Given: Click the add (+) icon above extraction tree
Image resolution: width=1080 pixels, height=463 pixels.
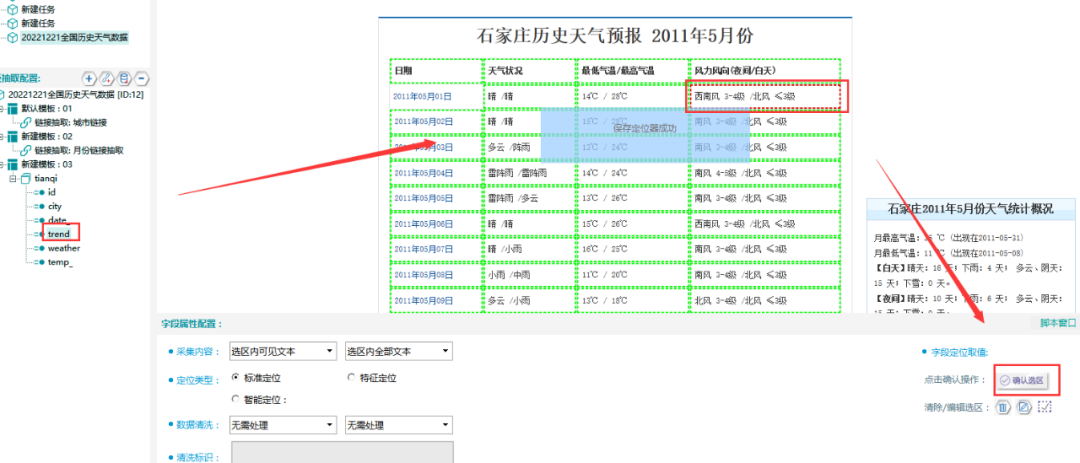Looking at the screenshot, I should (90, 78).
